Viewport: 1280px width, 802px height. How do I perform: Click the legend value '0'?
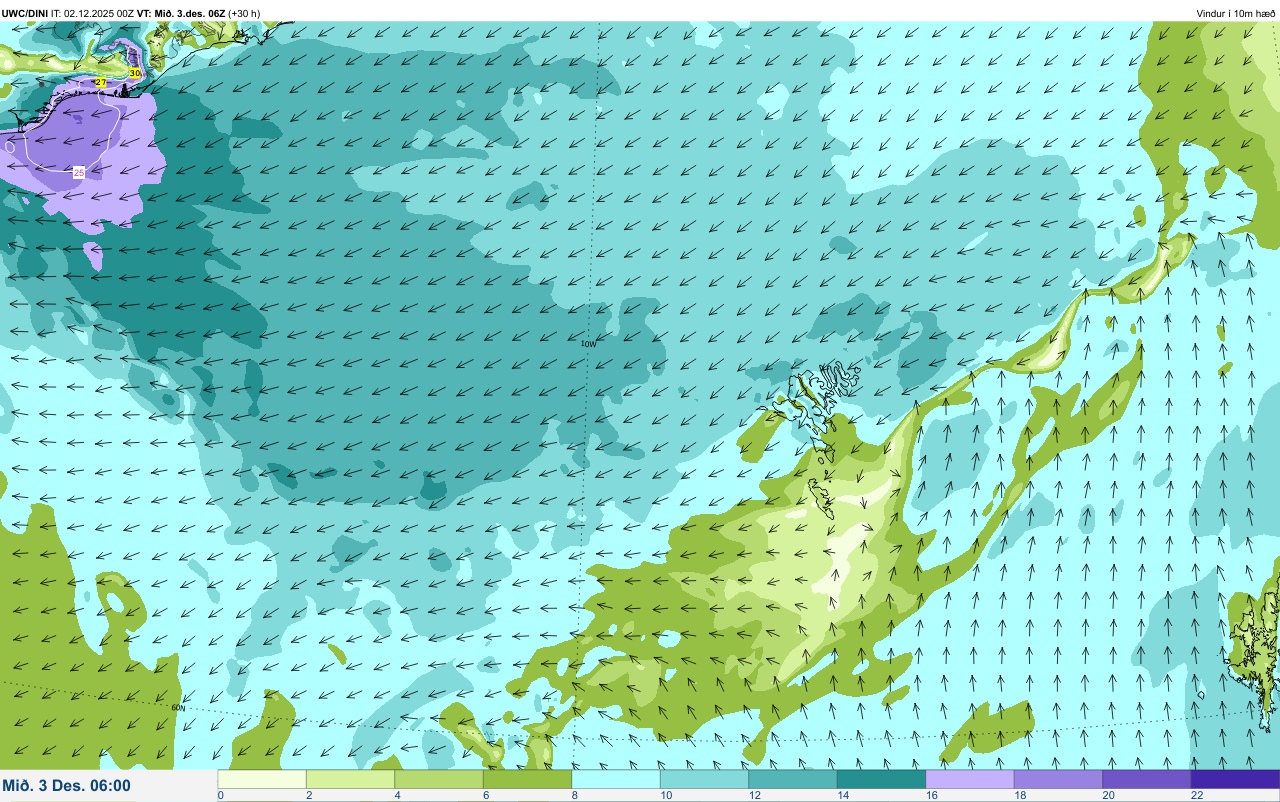220,795
